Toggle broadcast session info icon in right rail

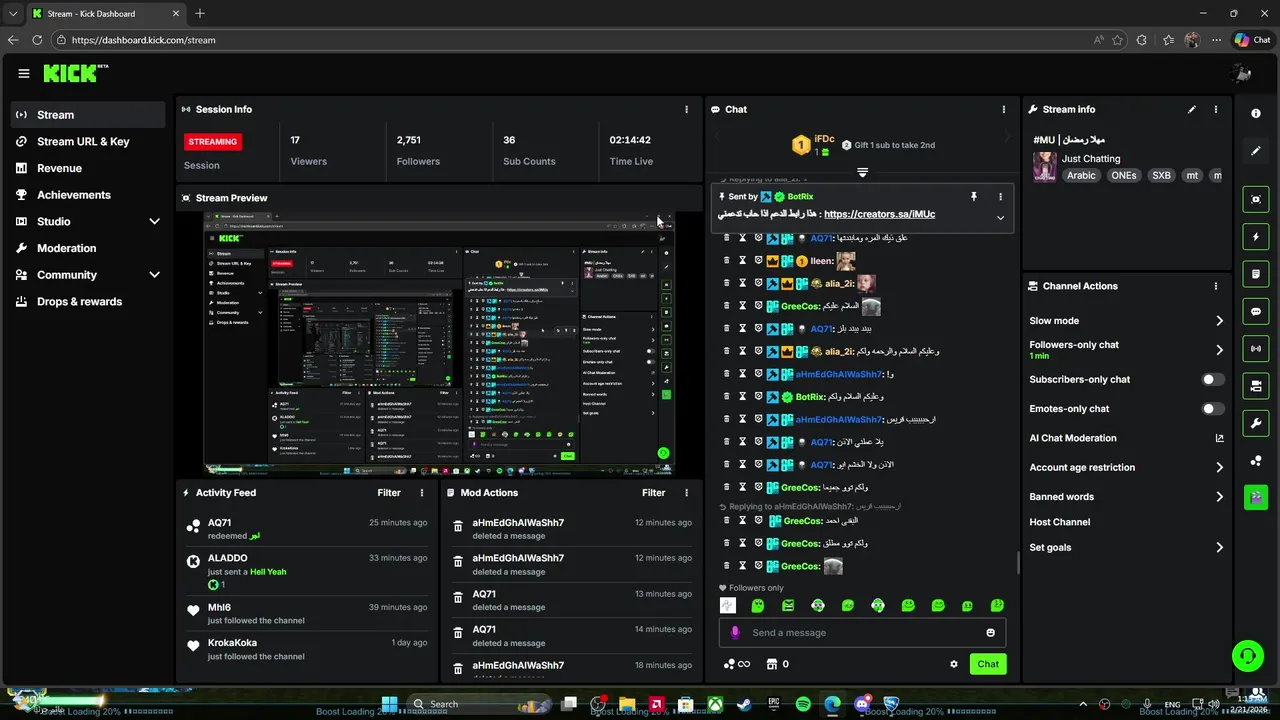click(1256, 348)
